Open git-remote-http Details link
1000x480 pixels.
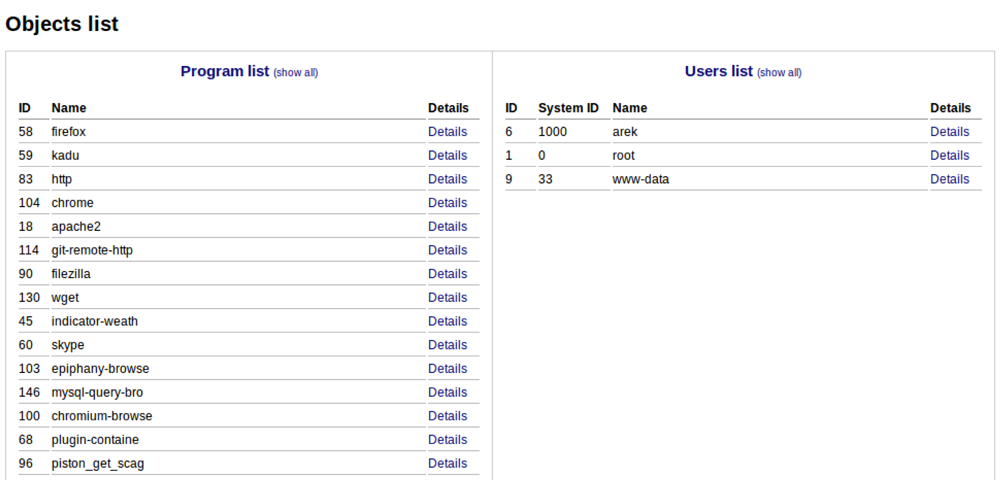[447, 250]
